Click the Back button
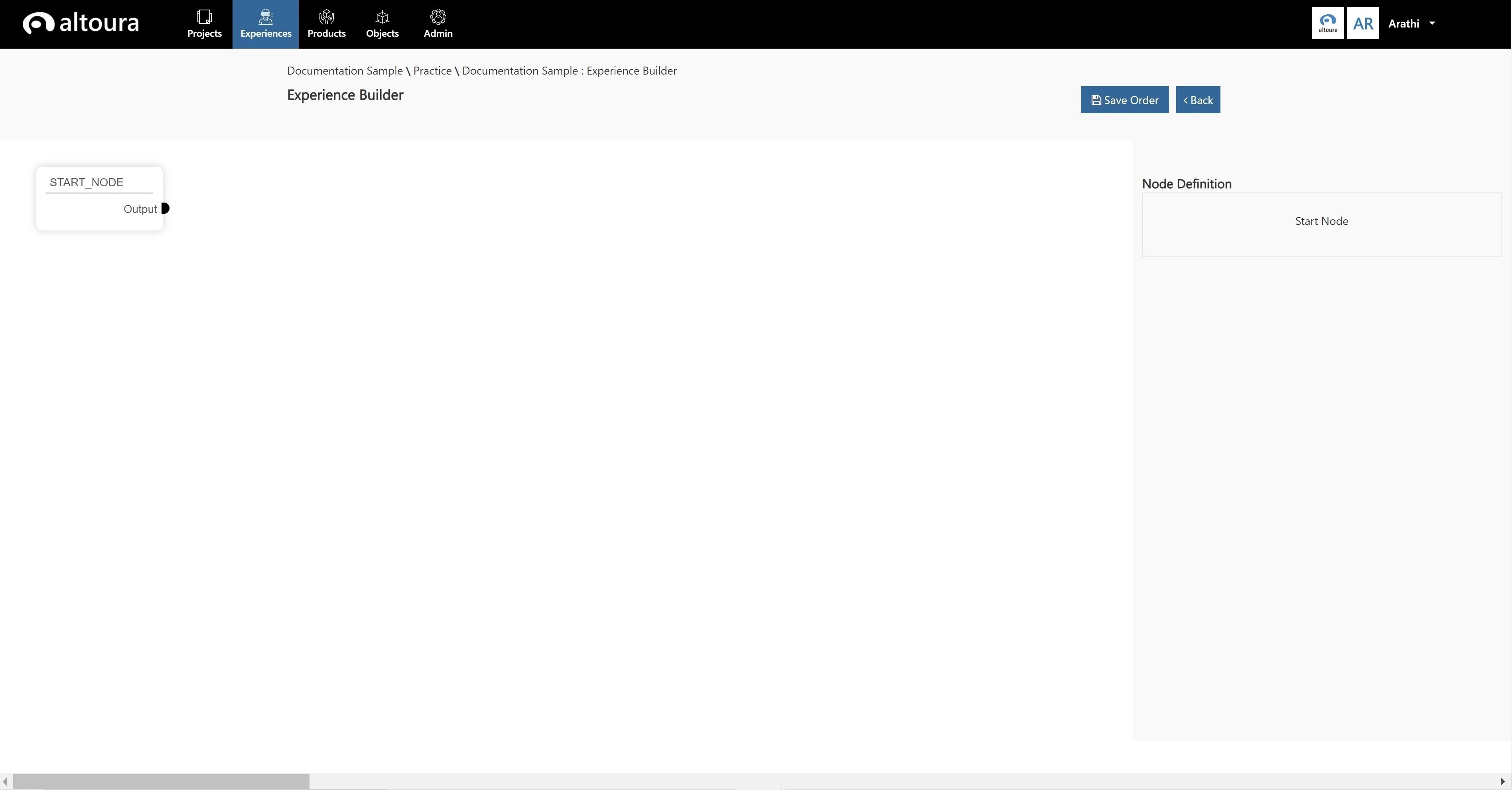Viewport: 1512px width, 790px height. coord(1198,100)
